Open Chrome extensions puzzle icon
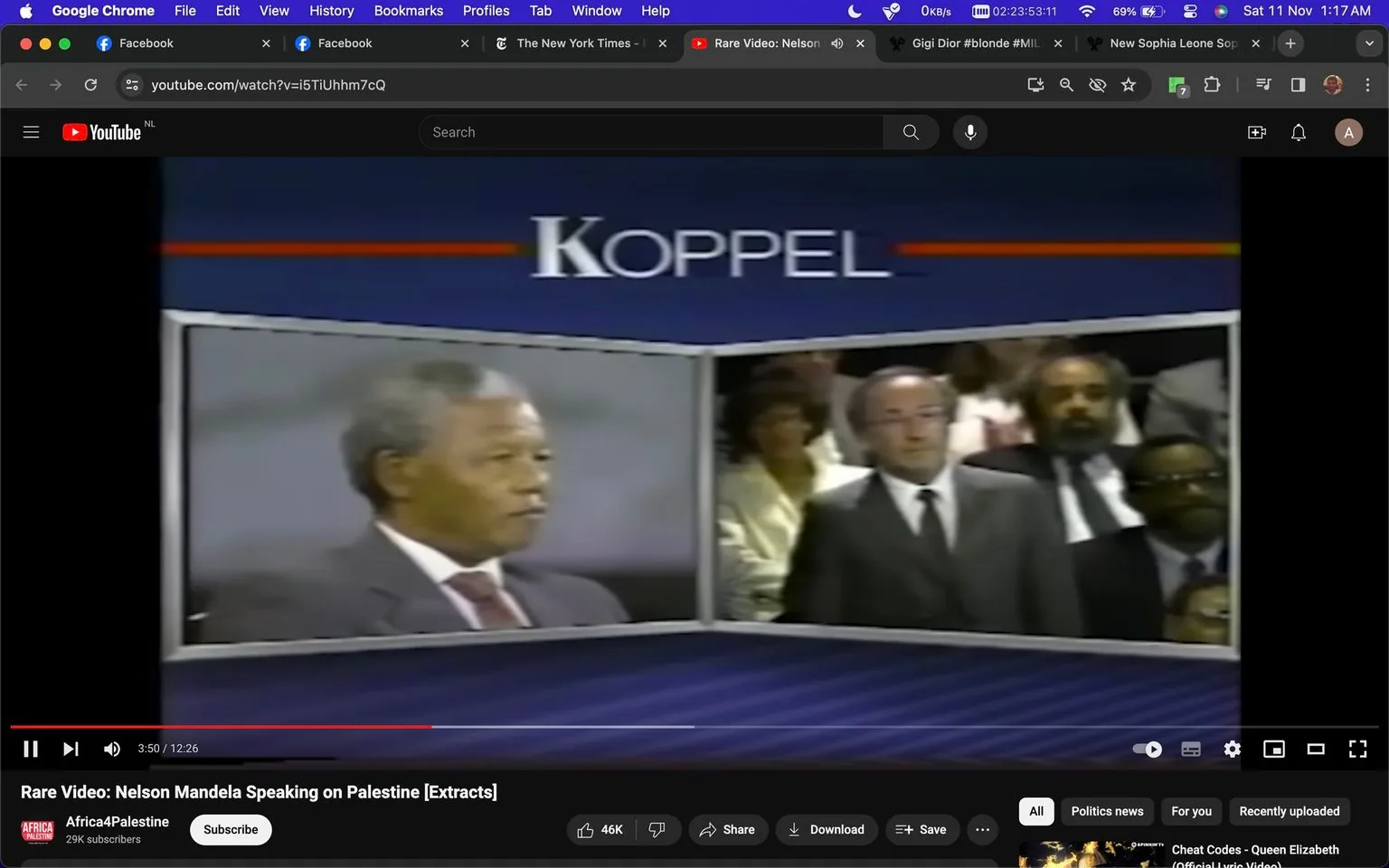 (x=1212, y=84)
